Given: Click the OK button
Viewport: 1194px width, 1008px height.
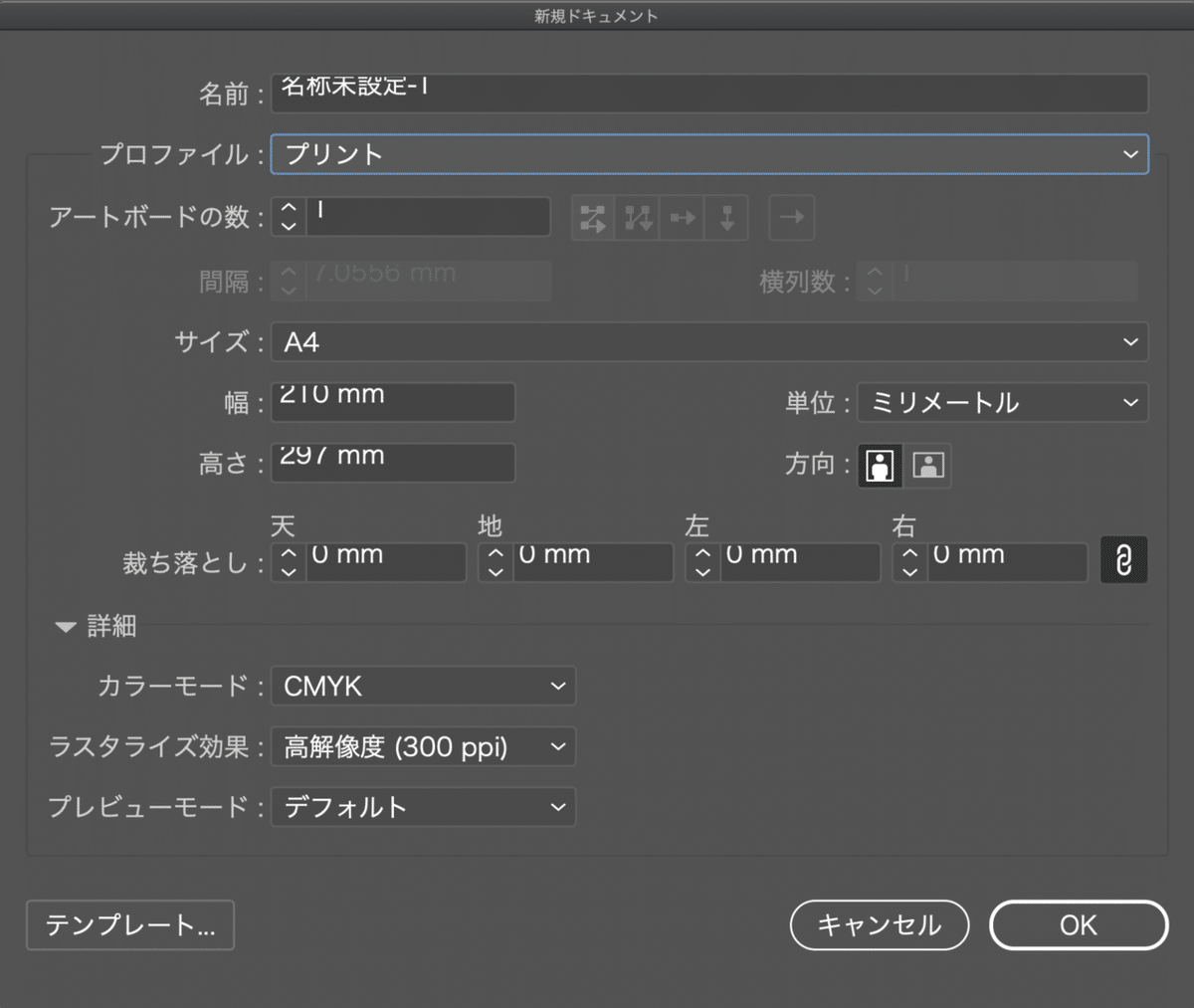Looking at the screenshot, I should 1079,925.
